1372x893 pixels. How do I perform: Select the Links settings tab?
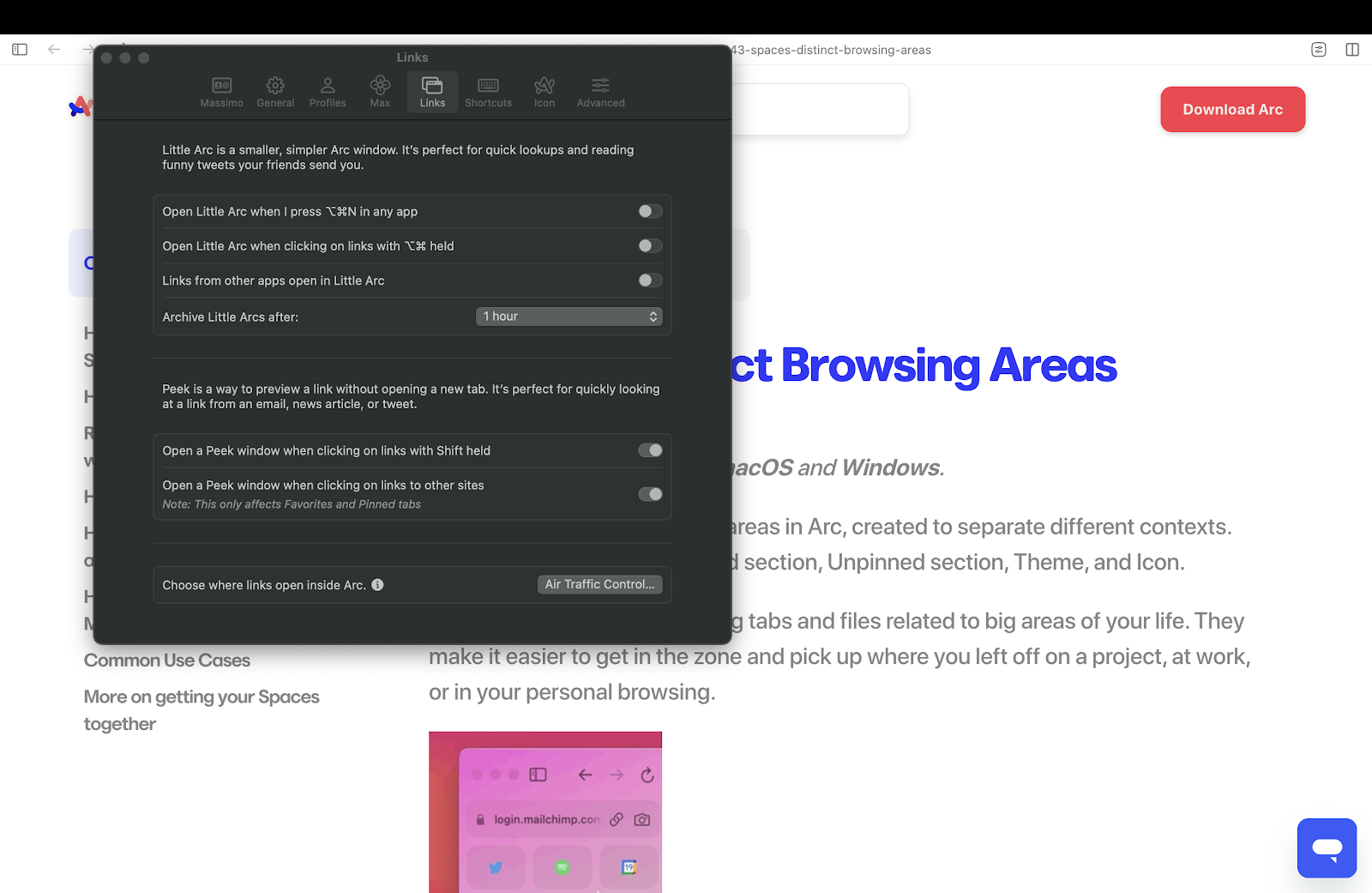[x=432, y=92]
